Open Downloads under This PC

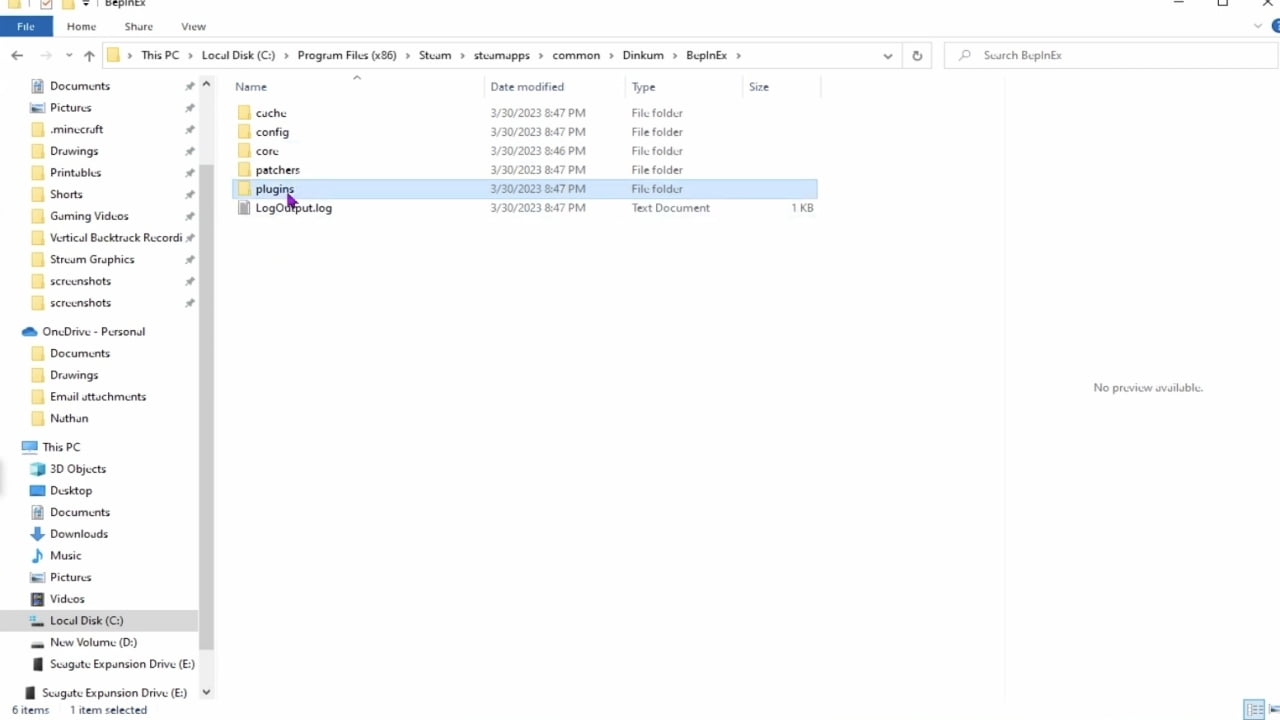coord(79,534)
